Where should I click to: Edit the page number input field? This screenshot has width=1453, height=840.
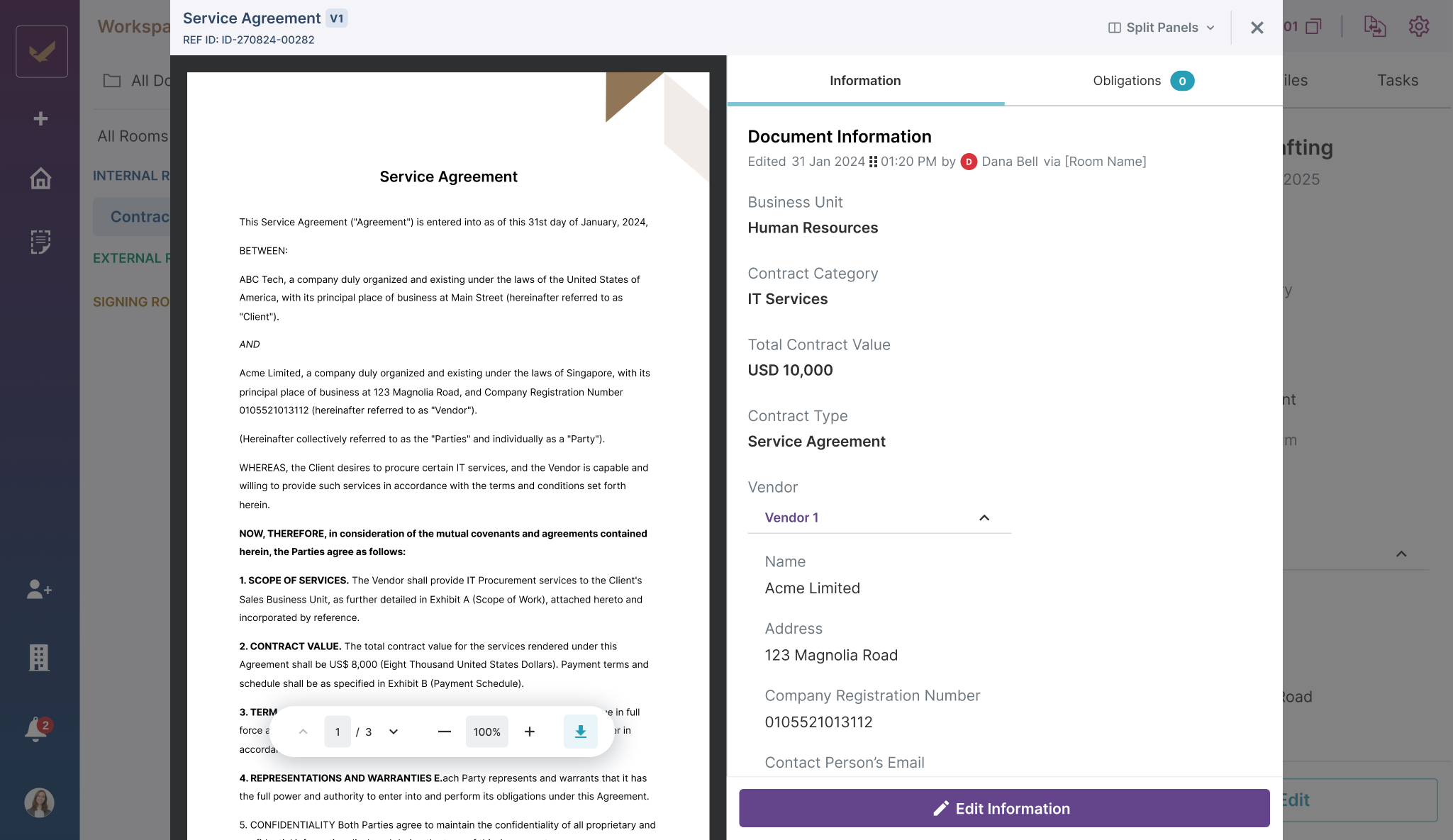tap(338, 731)
